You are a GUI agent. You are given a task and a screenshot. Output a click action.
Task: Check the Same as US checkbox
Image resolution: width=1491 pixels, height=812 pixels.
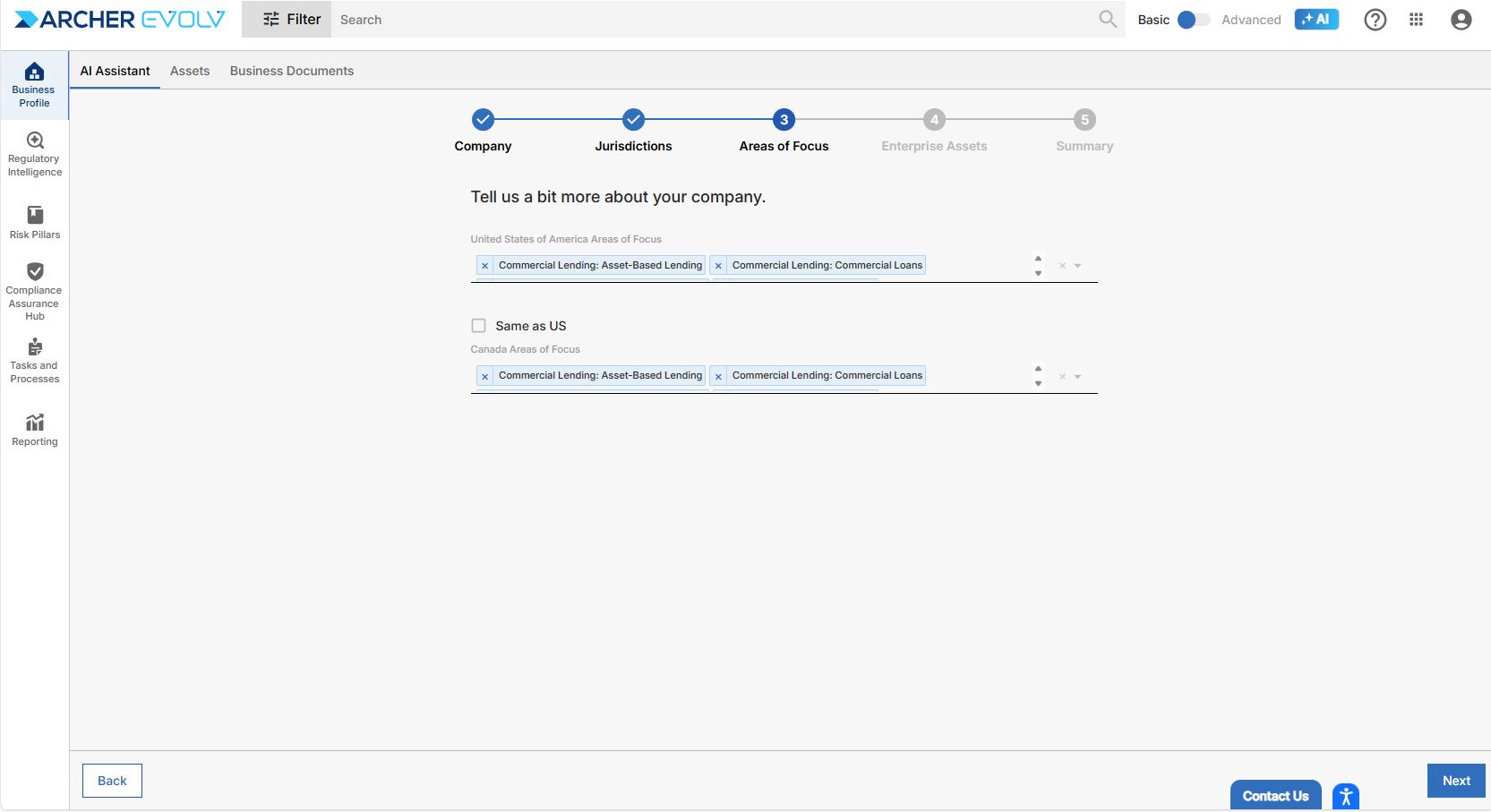479,326
